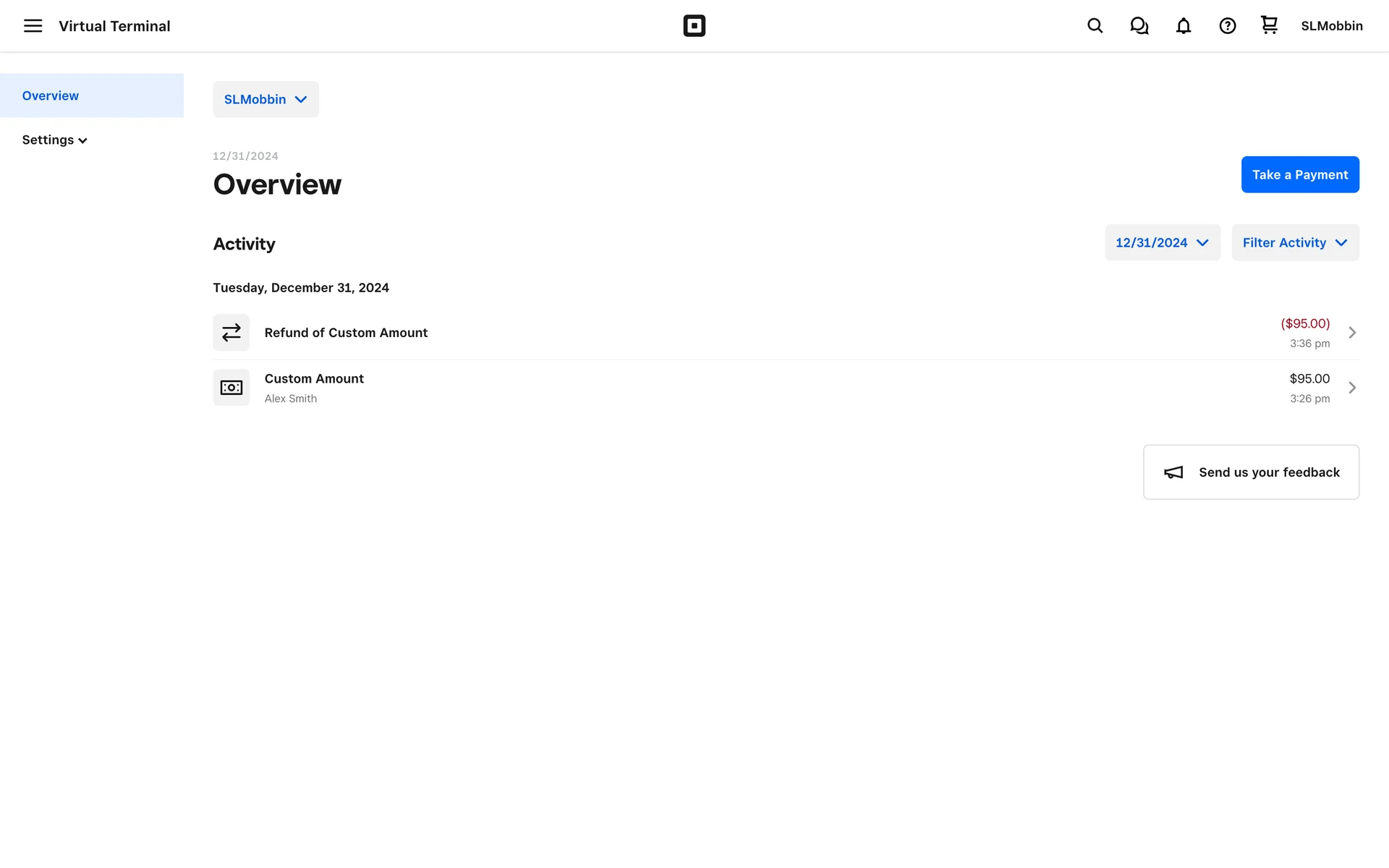The height and width of the screenshot is (868, 1389).
Task: Select Overview in the sidebar
Action: 51,95
